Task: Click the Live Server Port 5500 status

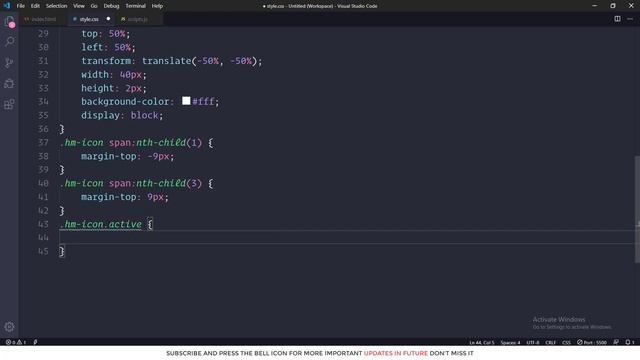Action: coord(592,342)
